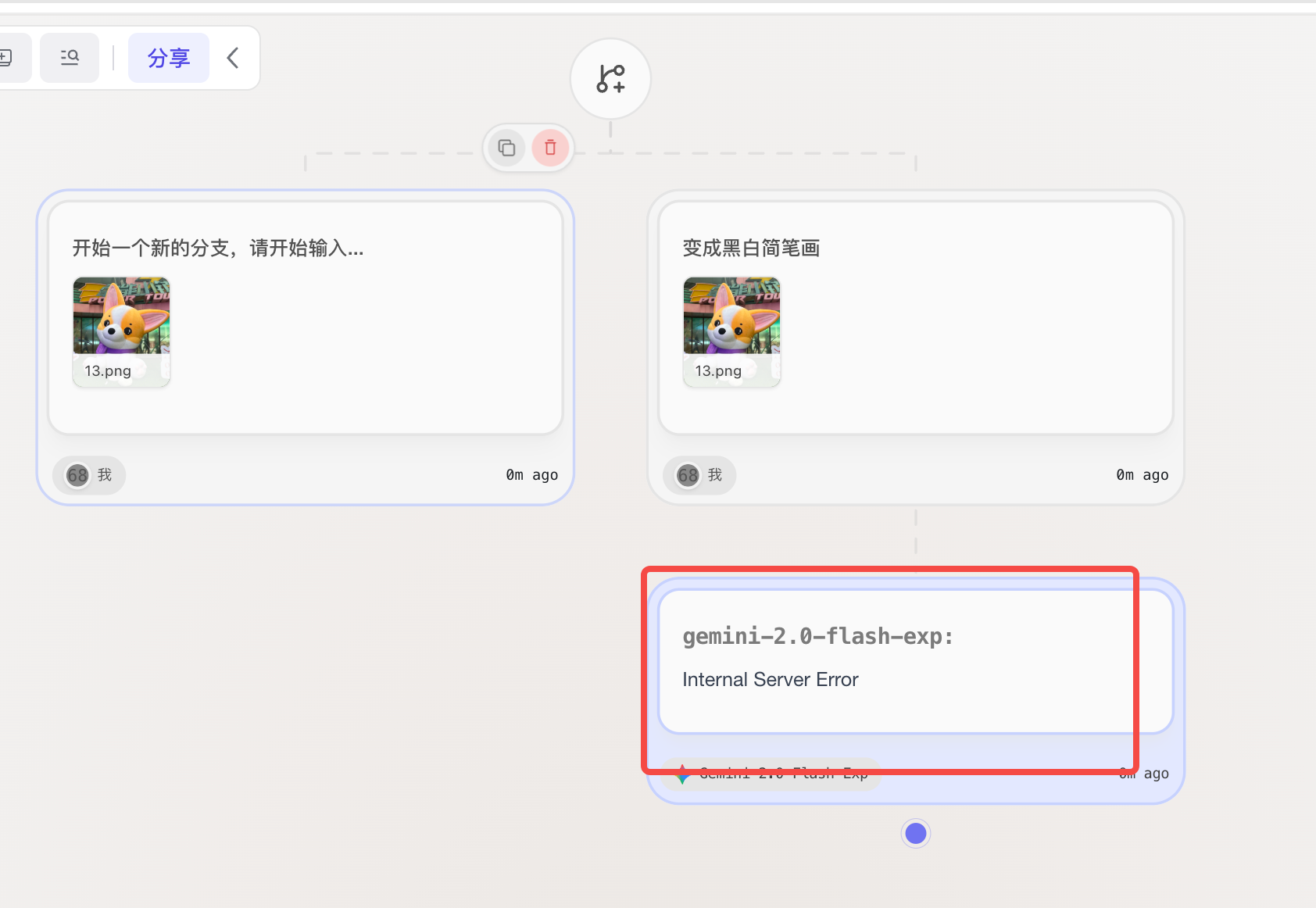Click the Gemini logo icon on response card
Viewport: 1316px width, 908px height.
[x=682, y=774]
